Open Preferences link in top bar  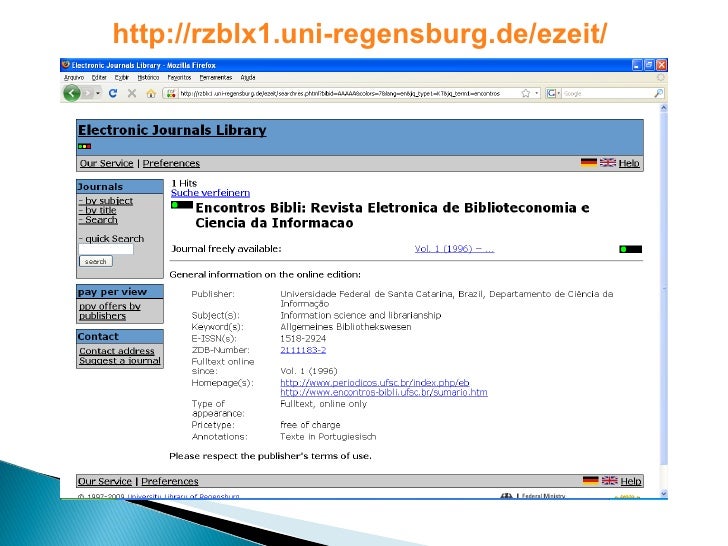click(171, 163)
